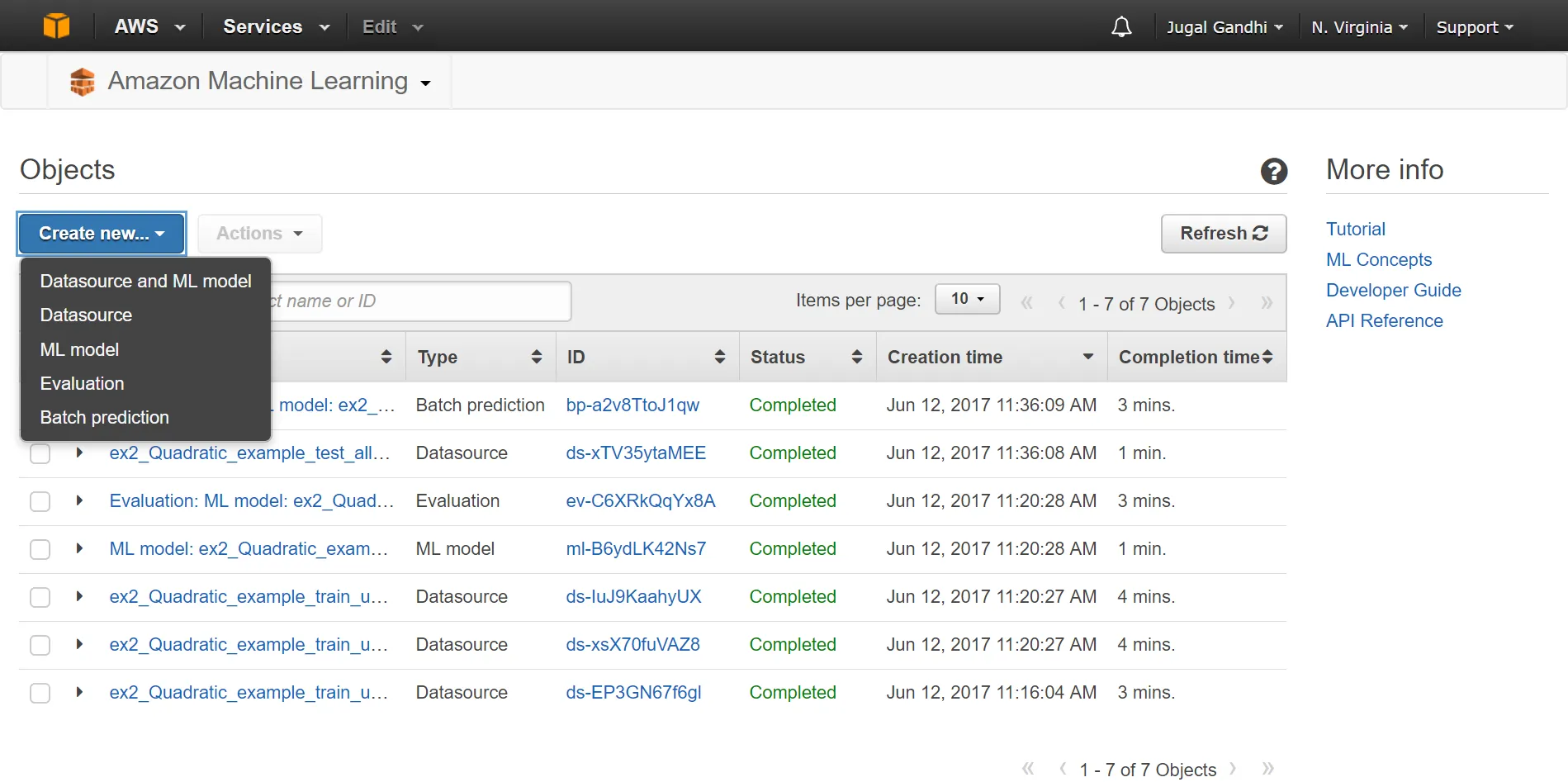Go to first page in top pagination

pyautogui.click(x=1026, y=303)
